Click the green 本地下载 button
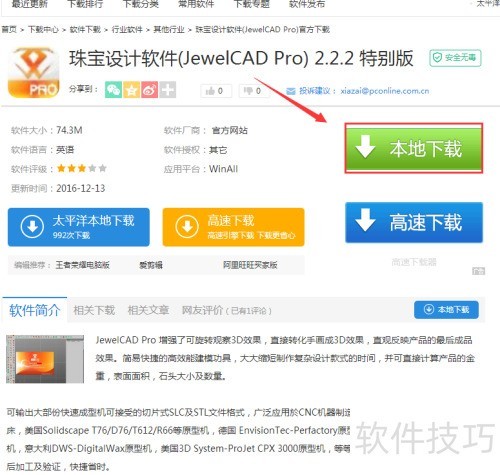The image size is (500, 475). click(x=414, y=148)
